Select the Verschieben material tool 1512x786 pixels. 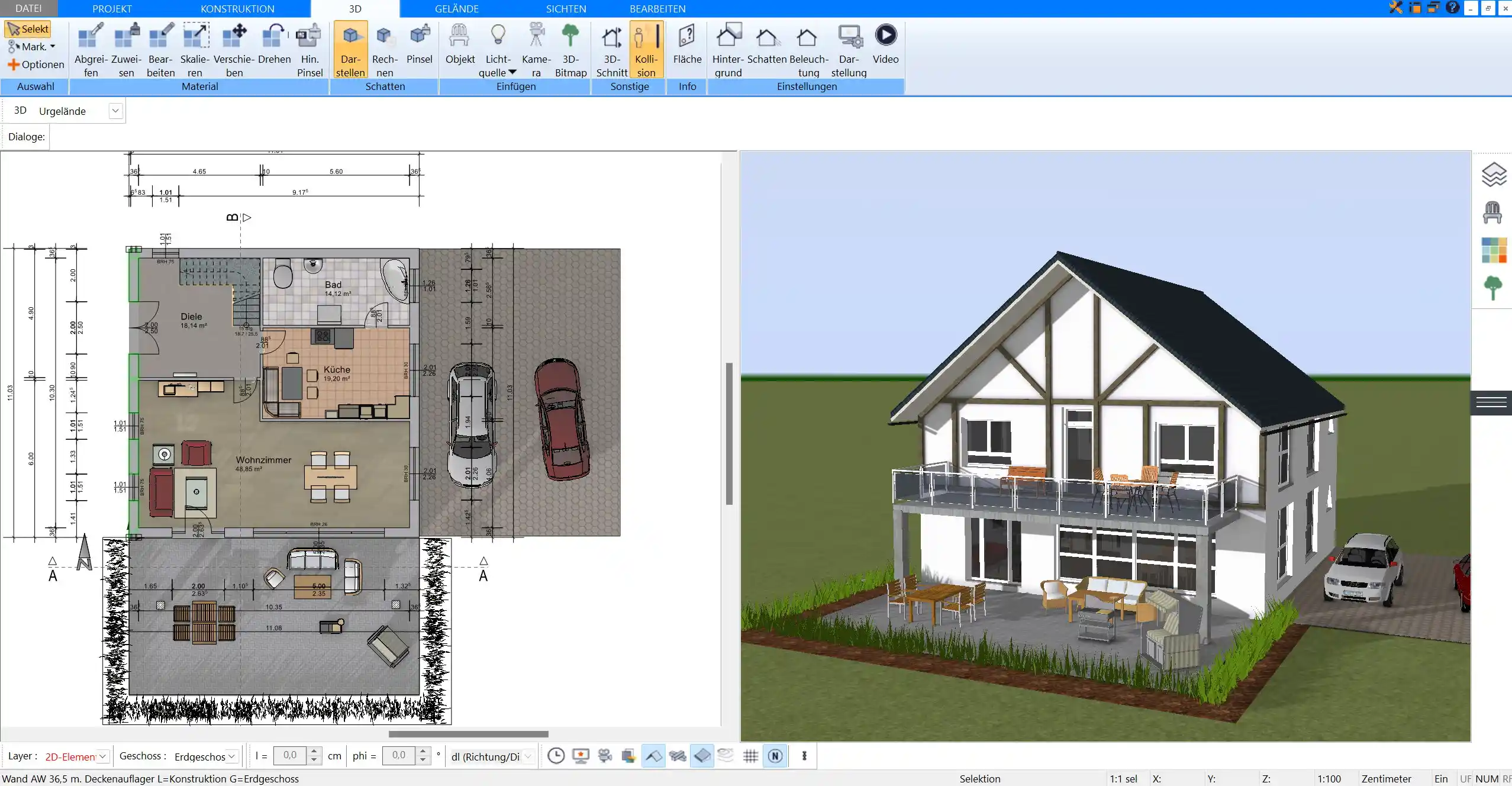point(234,50)
